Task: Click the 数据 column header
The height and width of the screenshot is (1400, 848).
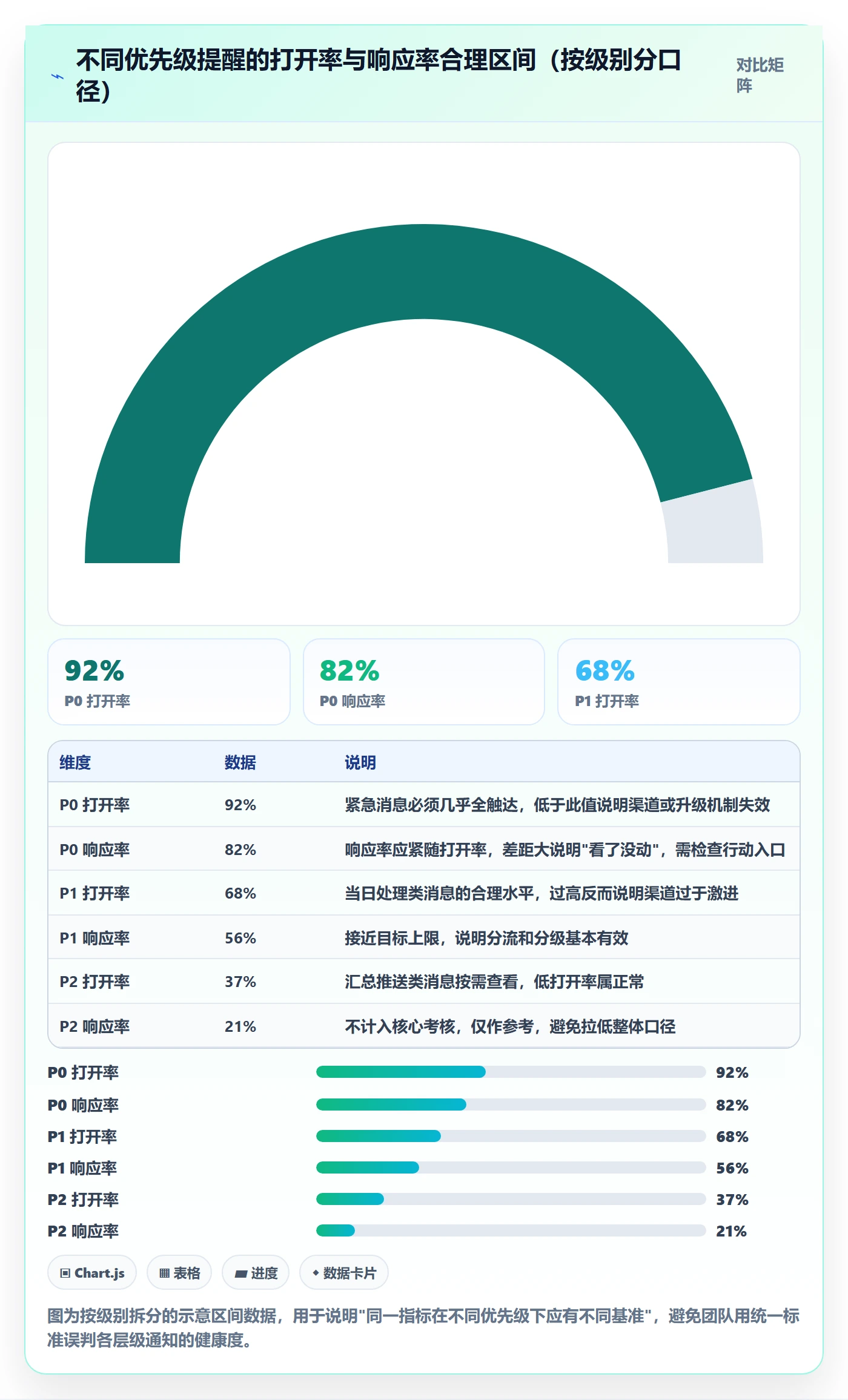Action: point(240,762)
